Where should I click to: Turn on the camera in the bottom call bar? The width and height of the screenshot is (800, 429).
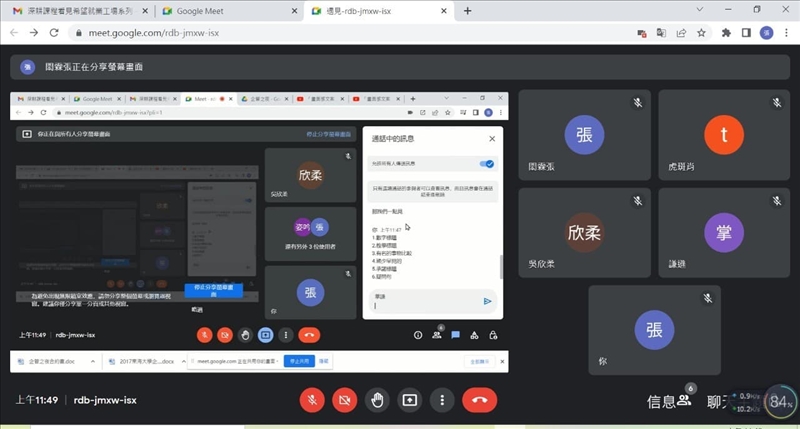point(344,400)
